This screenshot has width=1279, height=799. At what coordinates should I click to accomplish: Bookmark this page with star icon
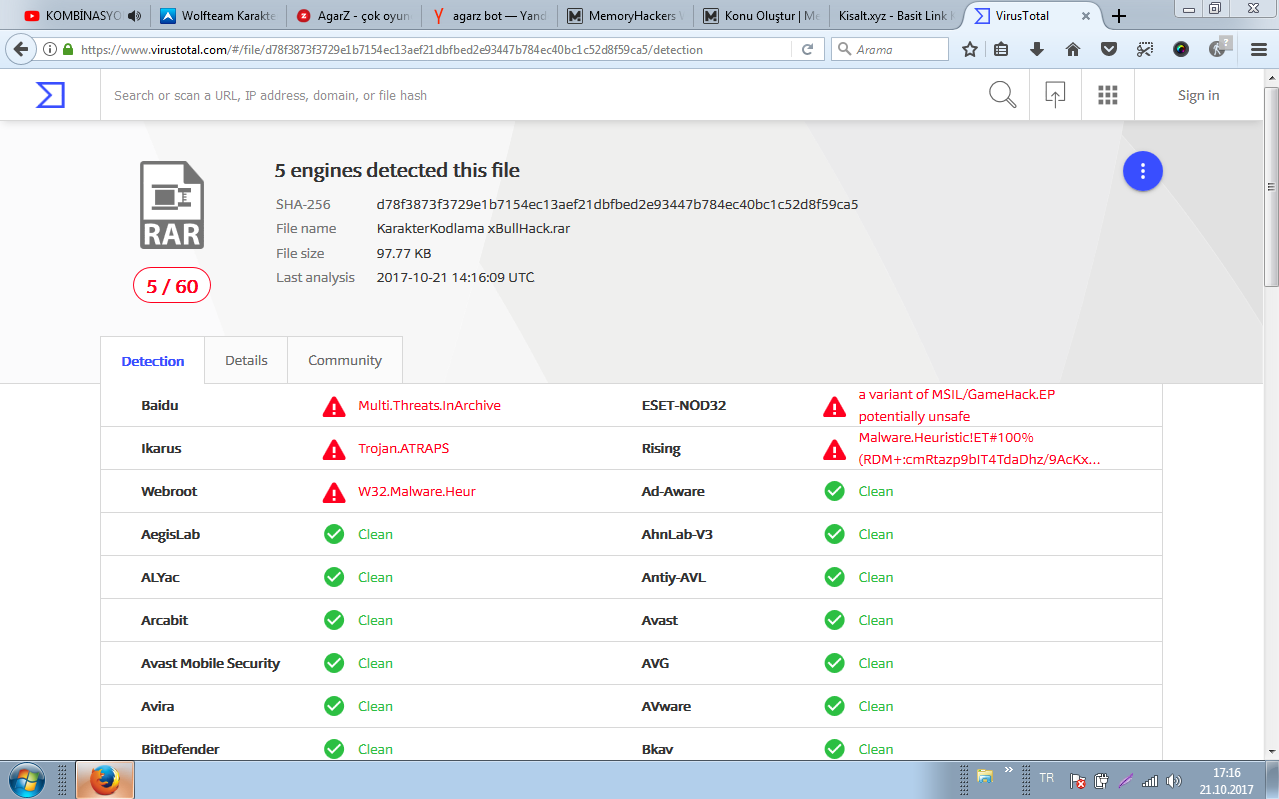969,49
